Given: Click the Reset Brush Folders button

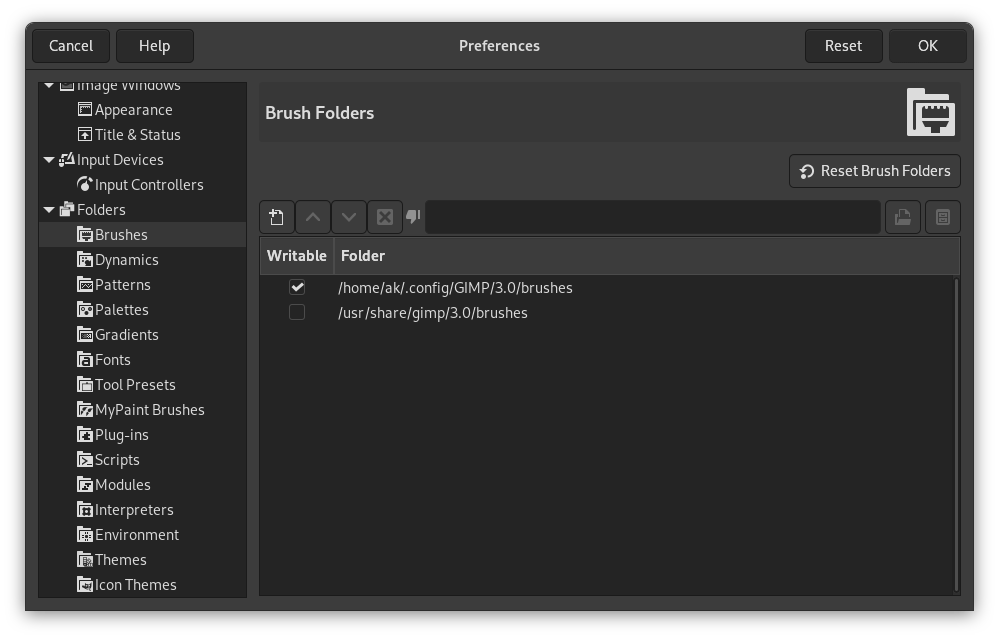Looking at the screenshot, I should pyautogui.click(x=874, y=170).
